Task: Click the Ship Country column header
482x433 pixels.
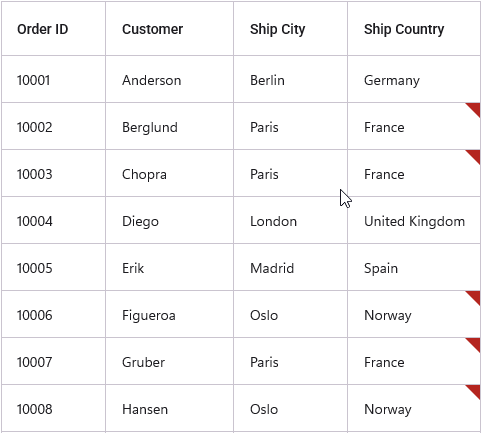Action: pos(414,29)
